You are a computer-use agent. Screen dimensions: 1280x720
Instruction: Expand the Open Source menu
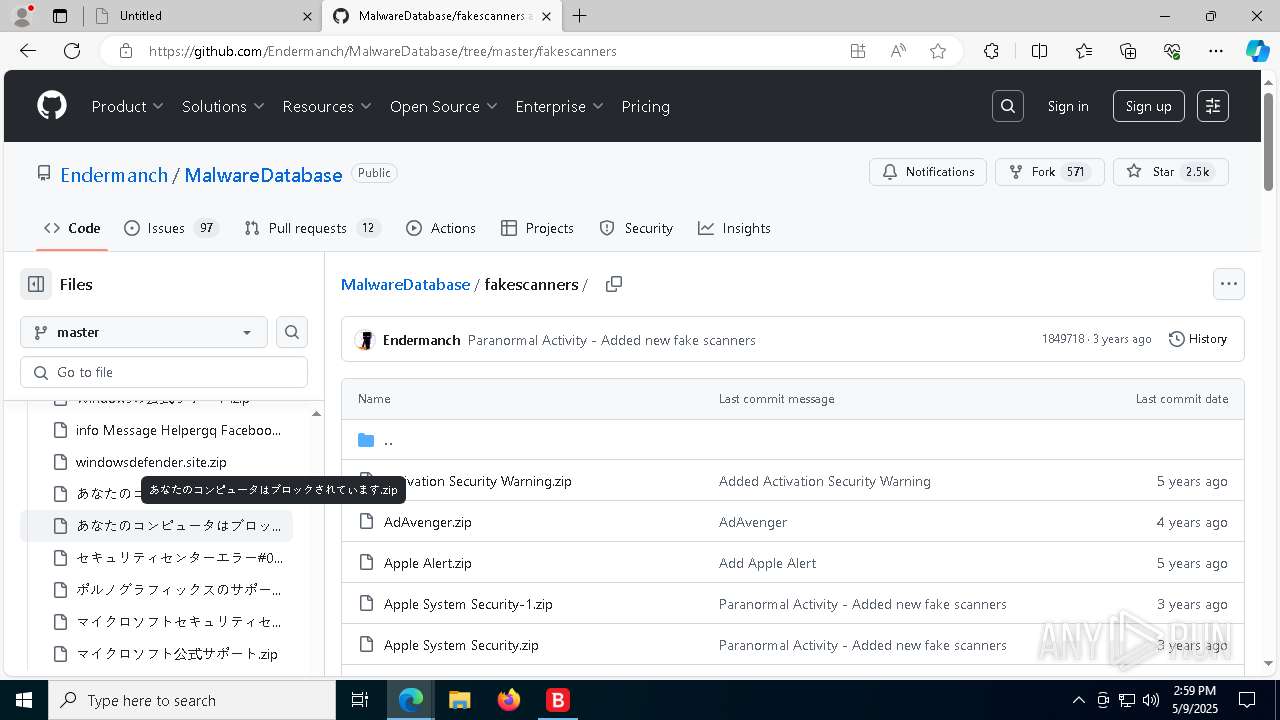click(x=444, y=106)
